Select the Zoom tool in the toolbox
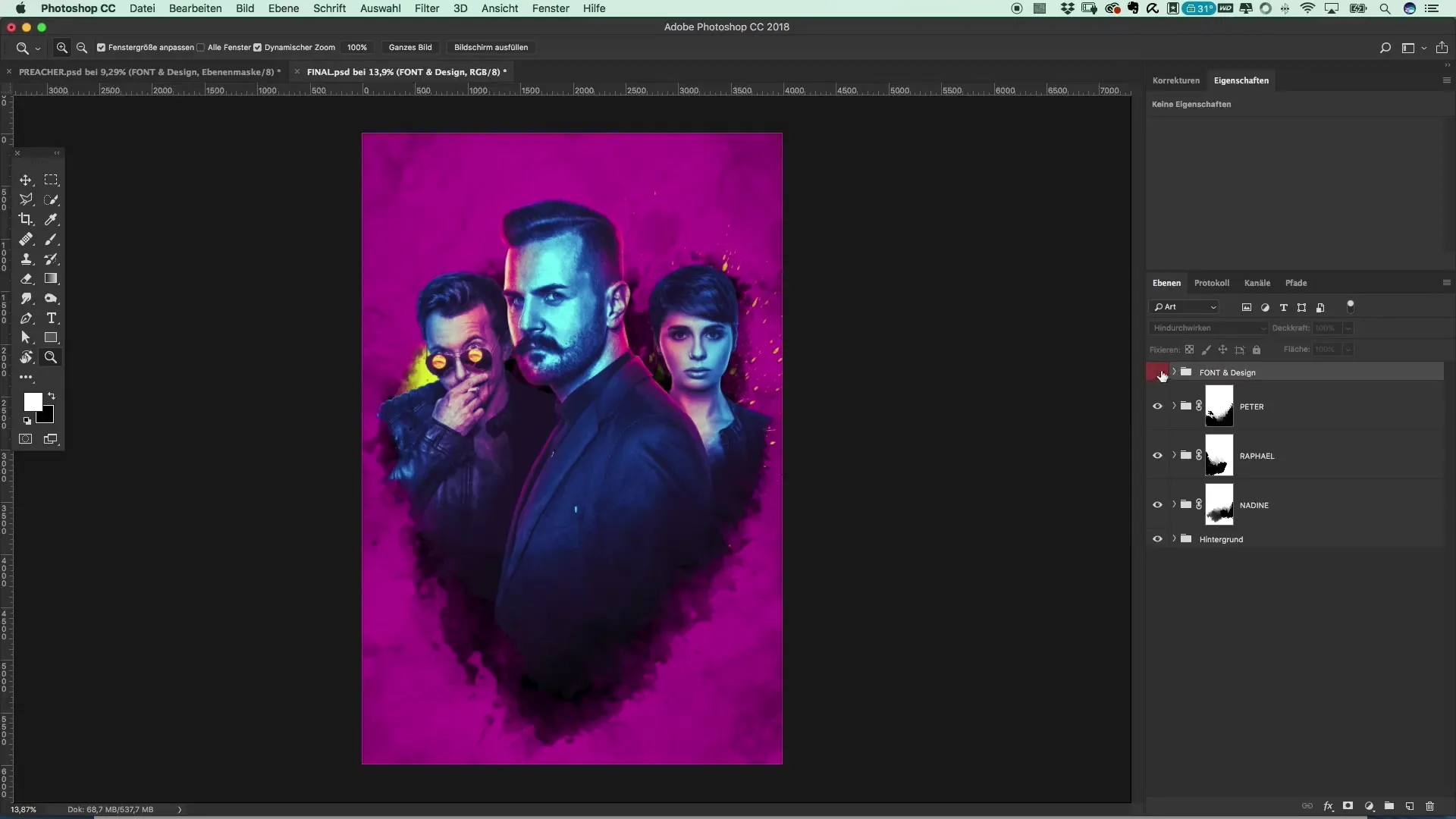The height and width of the screenshot is (819, 1456). (x=51, y=358)
